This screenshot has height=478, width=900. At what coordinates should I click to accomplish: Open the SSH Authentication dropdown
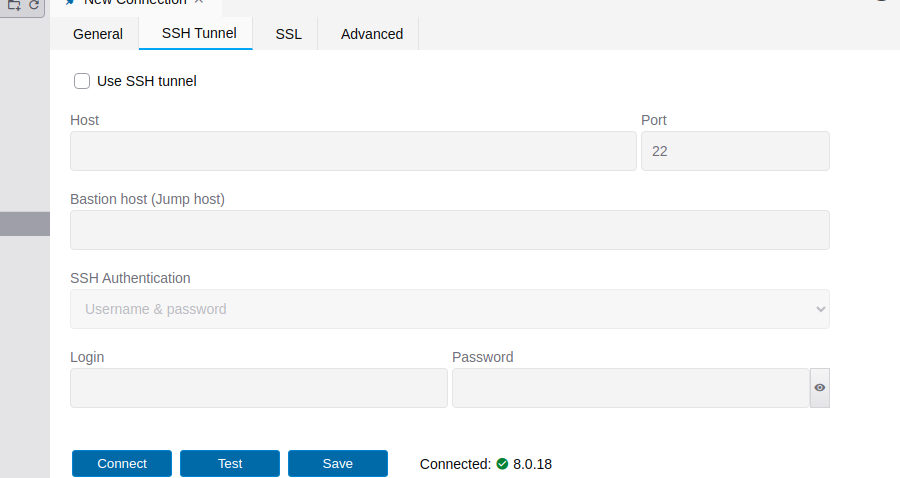(x=450, y=309)
